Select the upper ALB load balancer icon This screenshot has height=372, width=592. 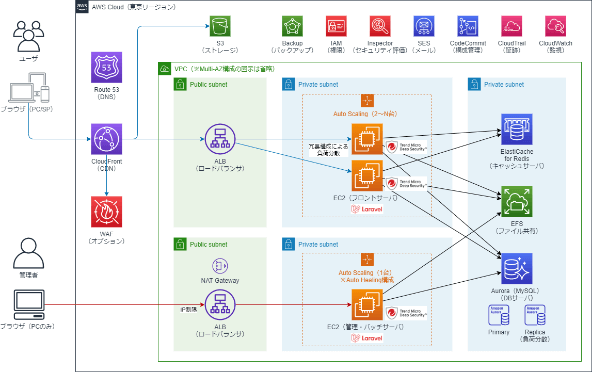pyautogui.click(x=220, y=139)
